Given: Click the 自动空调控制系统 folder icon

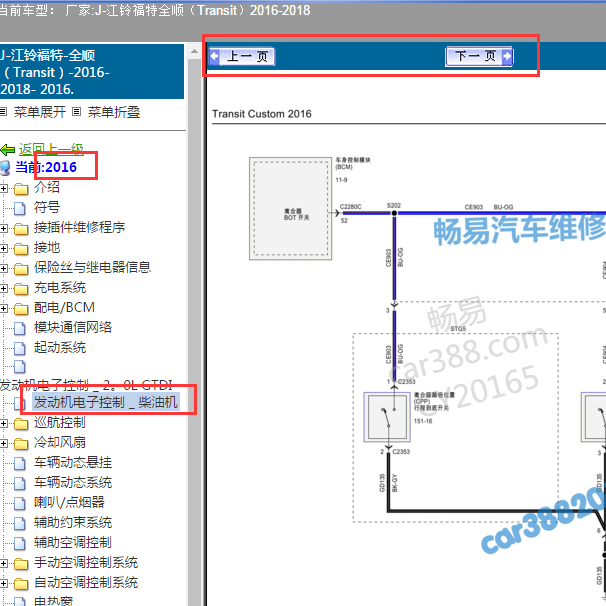Looking at the screenshot, I should tap(21, 584).
